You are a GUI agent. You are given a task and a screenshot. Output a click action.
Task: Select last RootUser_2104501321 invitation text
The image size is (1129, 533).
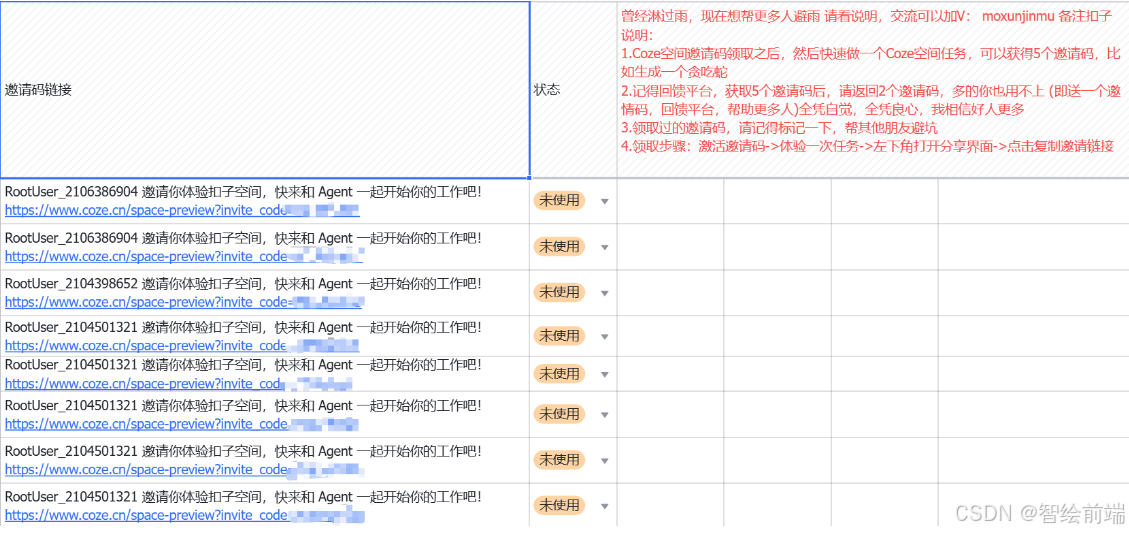[243, 498]
